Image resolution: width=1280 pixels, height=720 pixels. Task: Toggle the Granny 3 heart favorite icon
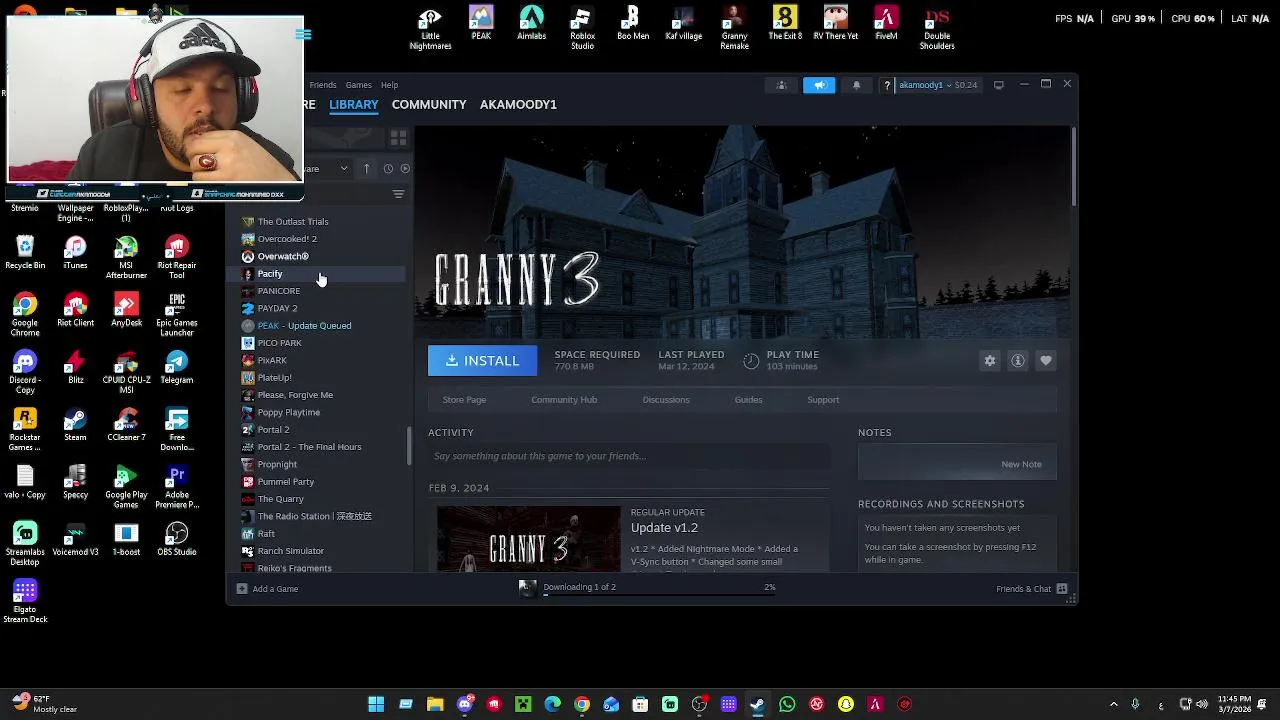(1046, 361)
